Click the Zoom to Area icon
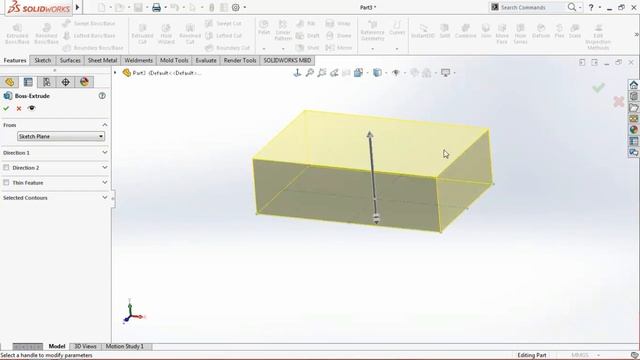Image resolution: width=640 pixels, height=360 pixels. (x=322, y=73)
